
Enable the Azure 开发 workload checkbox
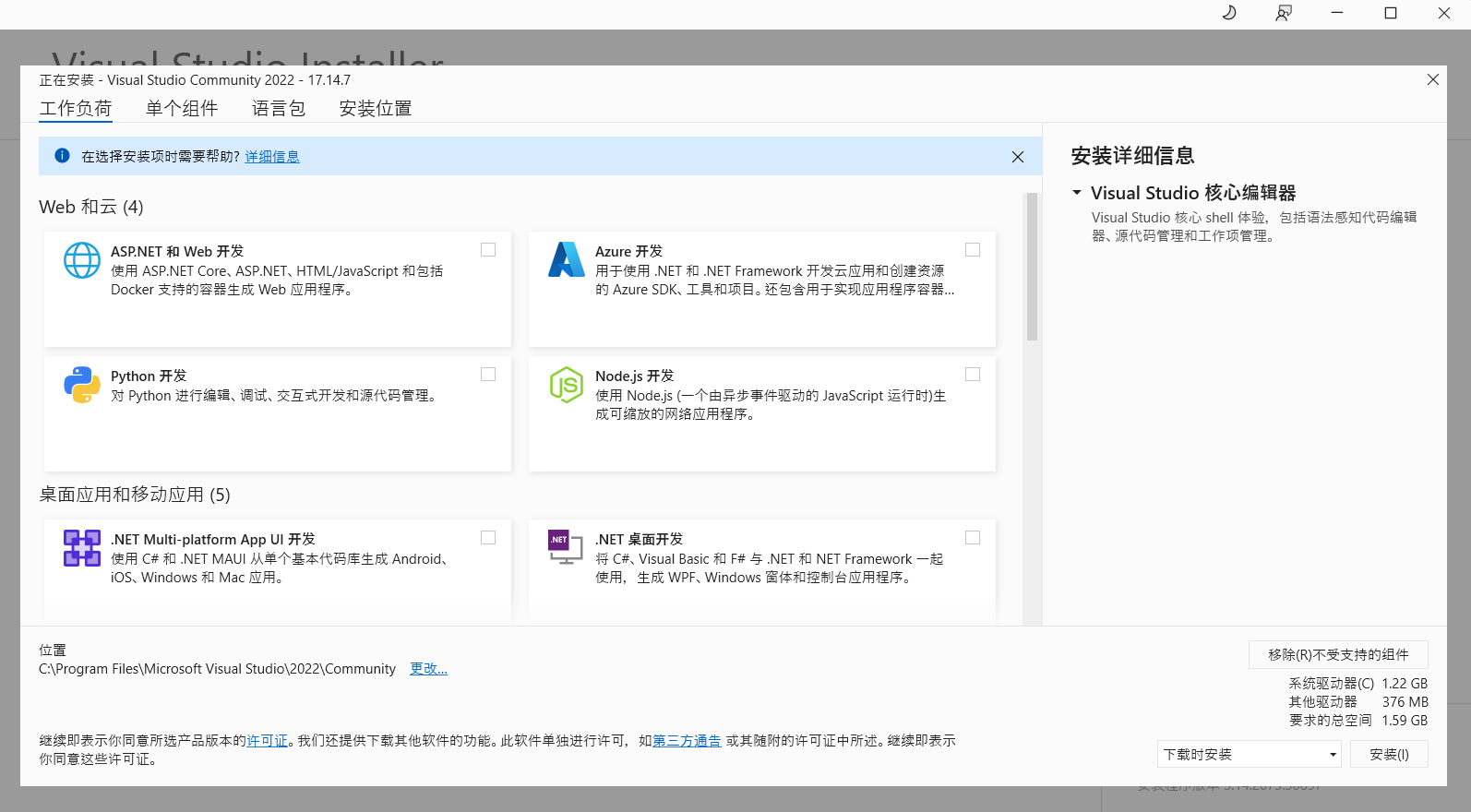pyautogui.click(x=973, y=250)
